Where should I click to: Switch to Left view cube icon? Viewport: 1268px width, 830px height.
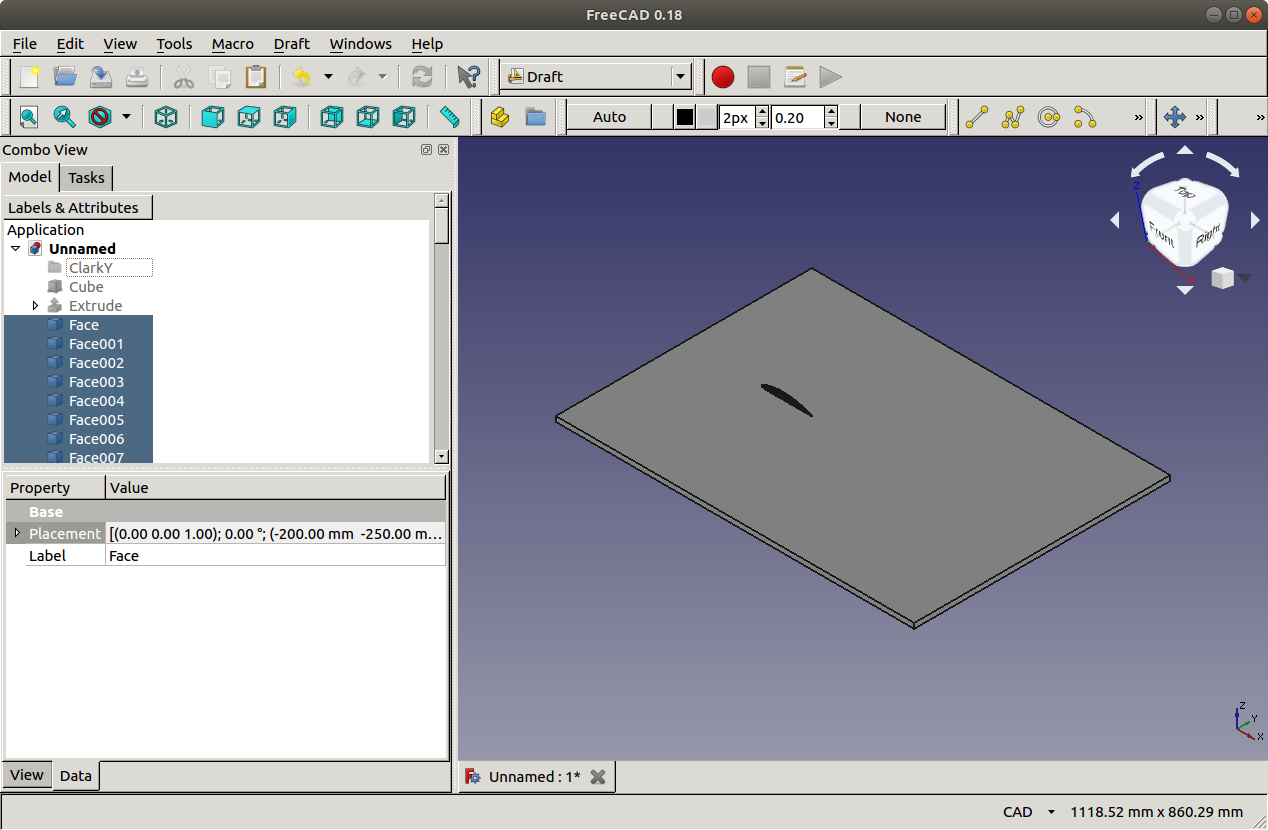(404, 117)
